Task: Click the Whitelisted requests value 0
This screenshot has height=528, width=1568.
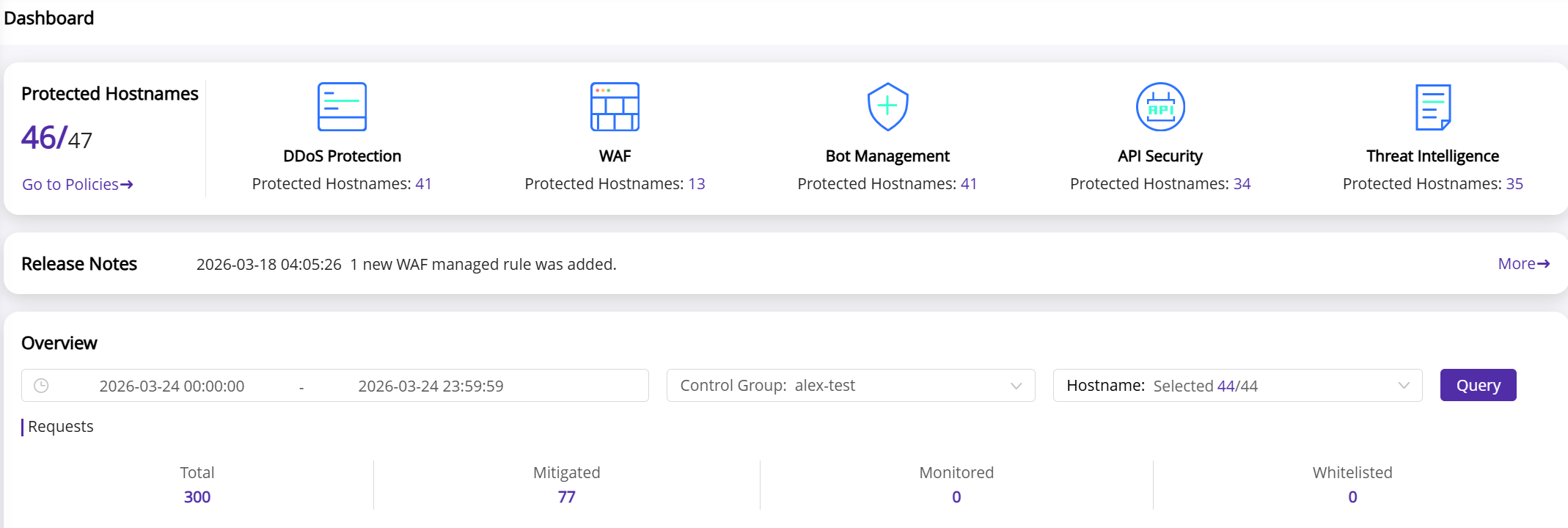Action: (1352, 496)
